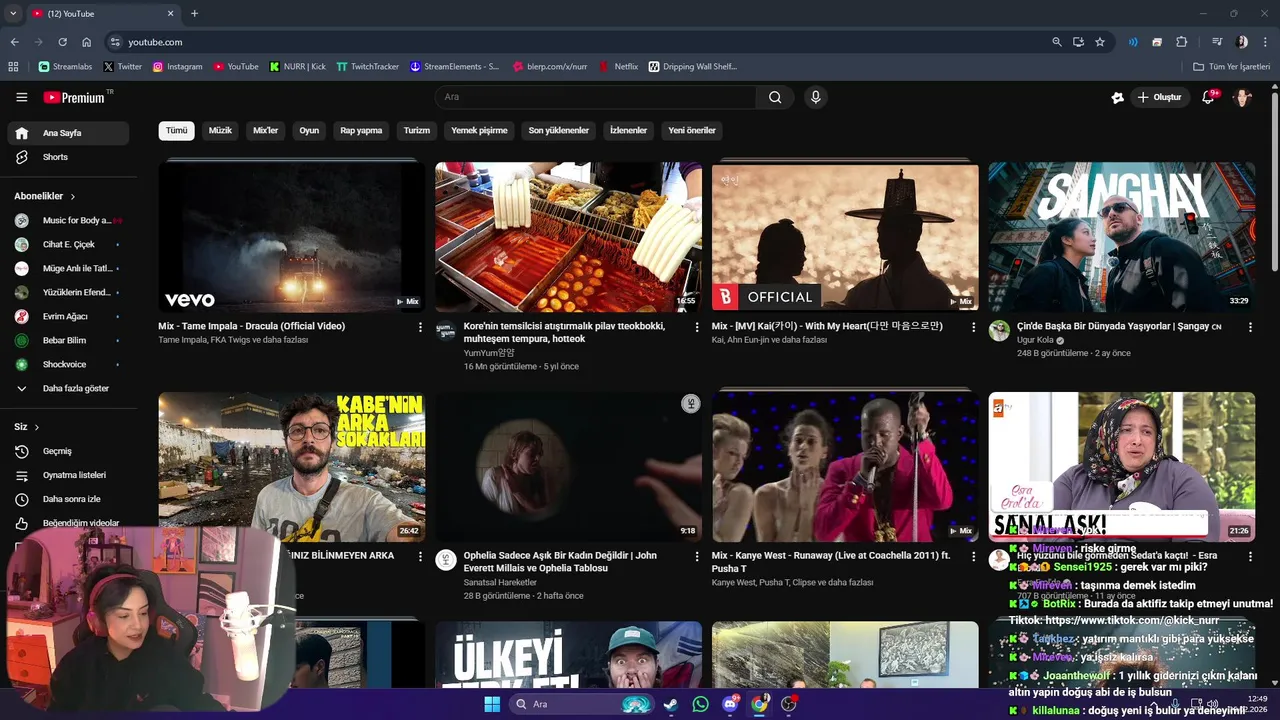
Task: Go to Chrome home page button
Action: tap(87, 42)
